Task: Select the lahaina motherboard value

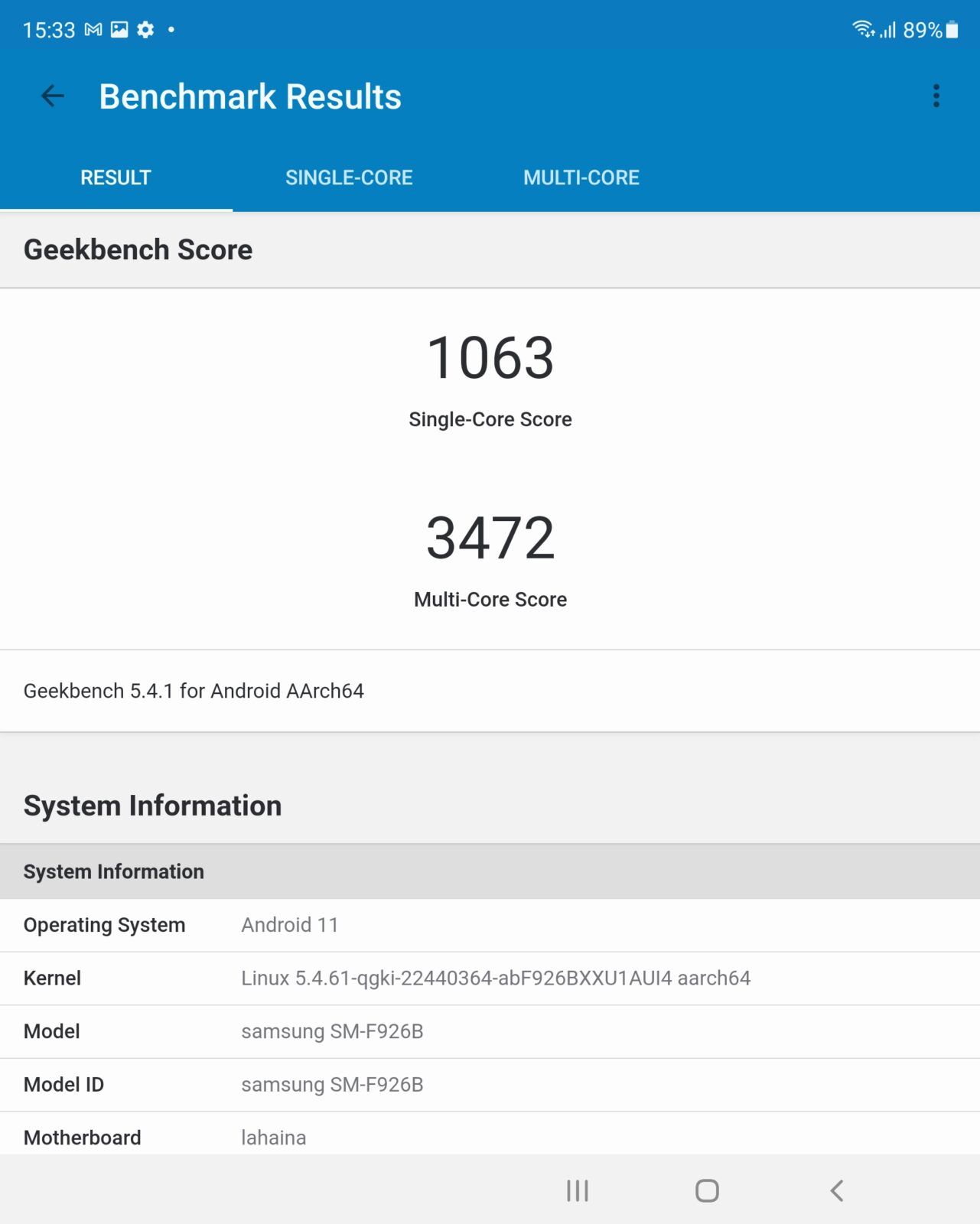Action: (273, 1138)
